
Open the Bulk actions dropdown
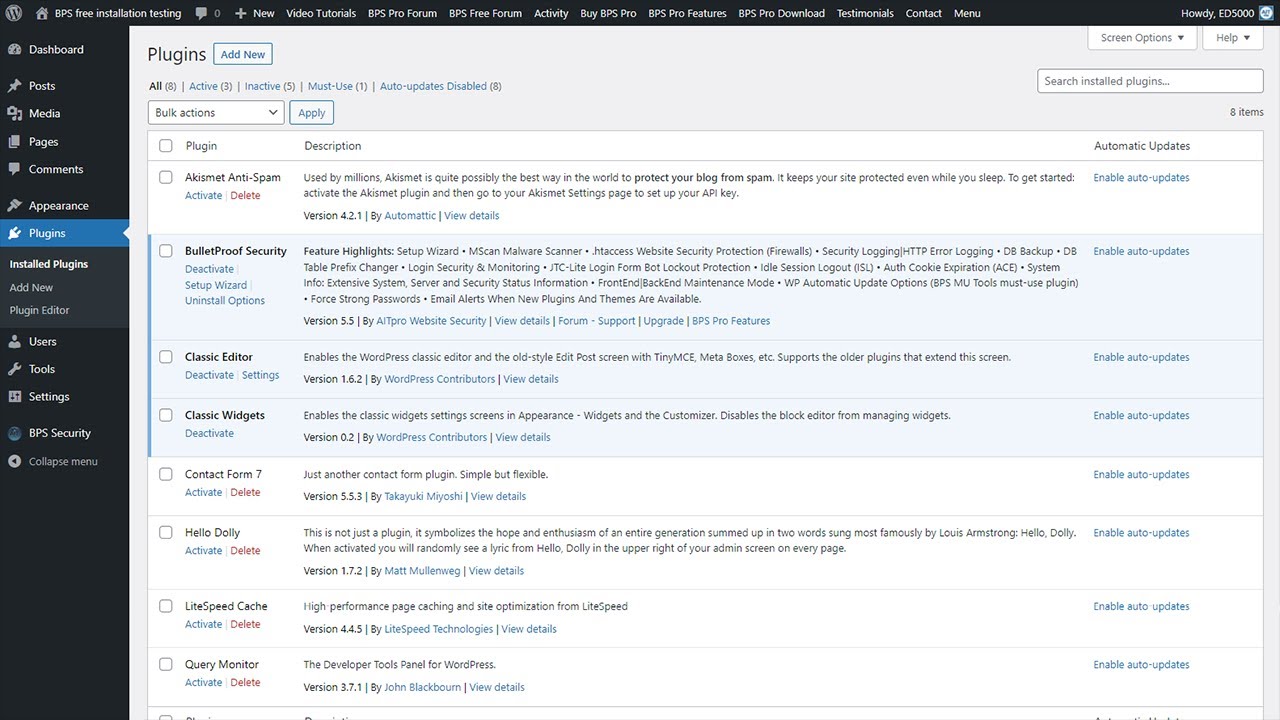[x=216, y=113]
